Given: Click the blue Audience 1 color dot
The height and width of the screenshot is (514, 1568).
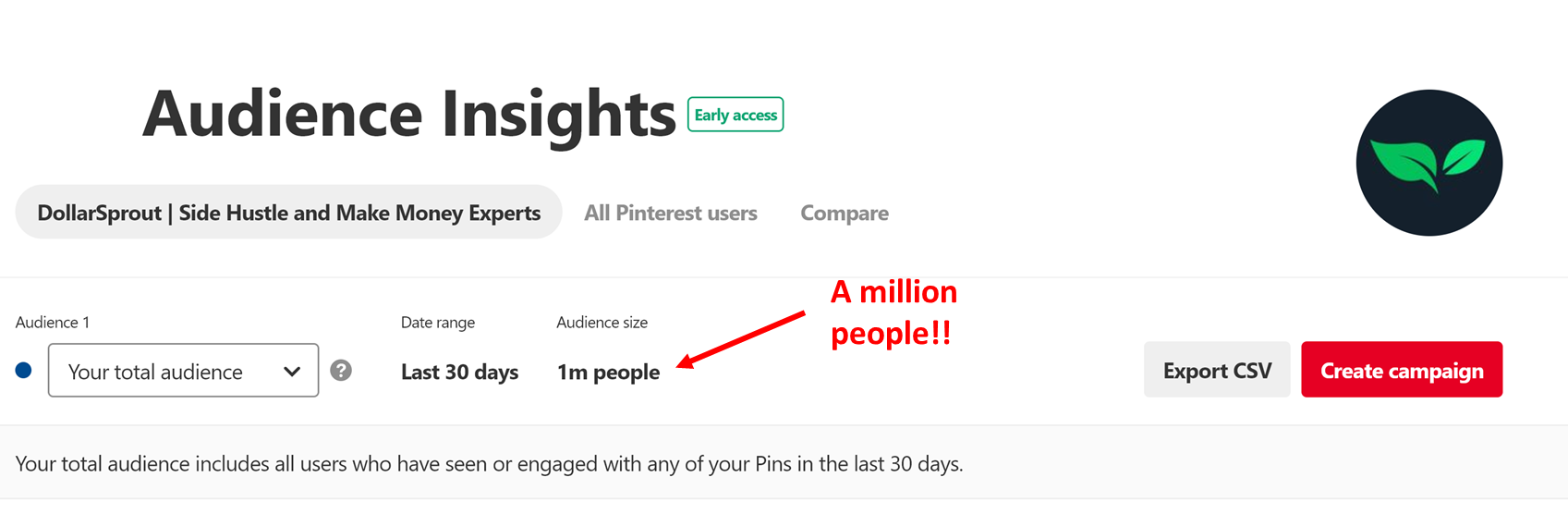Looking at the screenshot, I should [x=24, y=371].
